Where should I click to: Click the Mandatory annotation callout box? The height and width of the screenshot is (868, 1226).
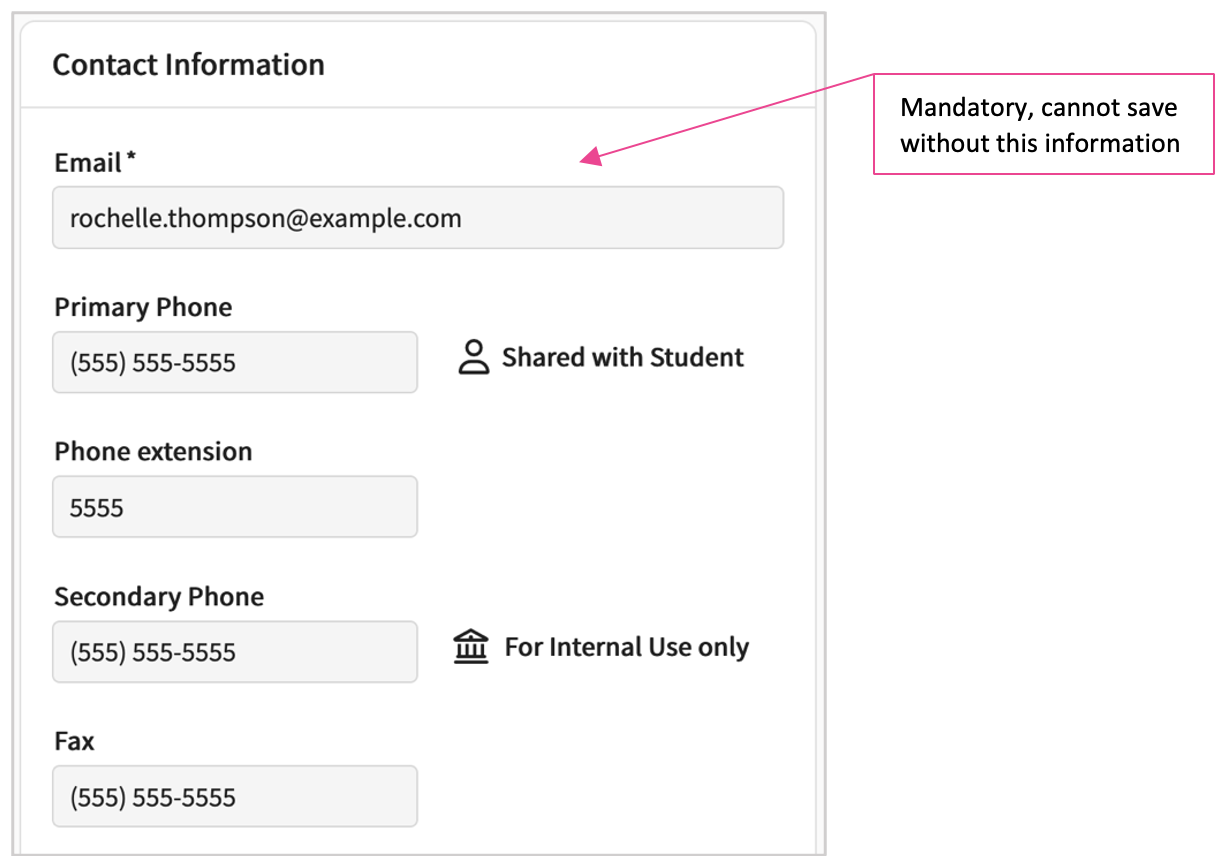[1043, 124]
